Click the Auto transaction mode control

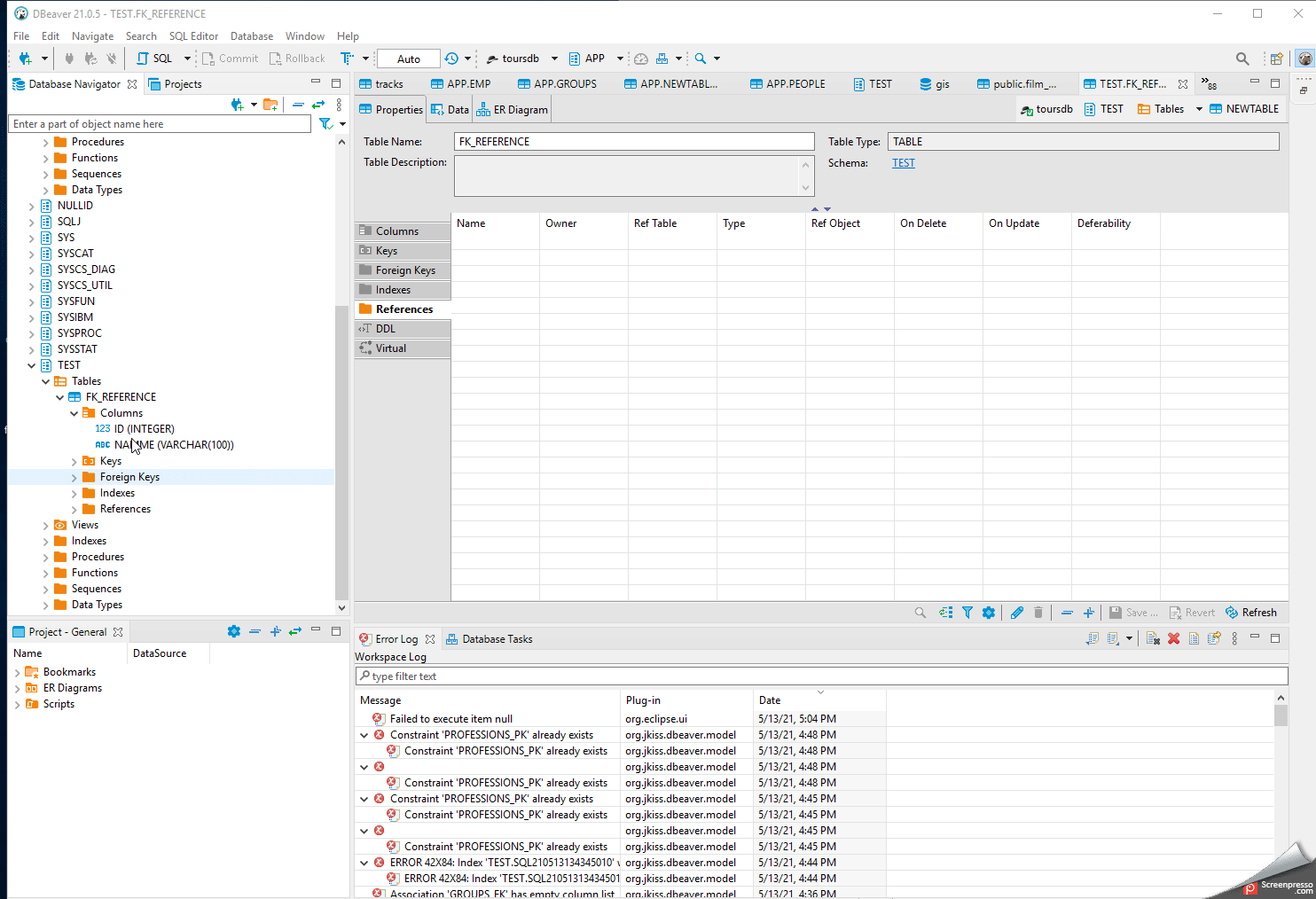point(407,58)
